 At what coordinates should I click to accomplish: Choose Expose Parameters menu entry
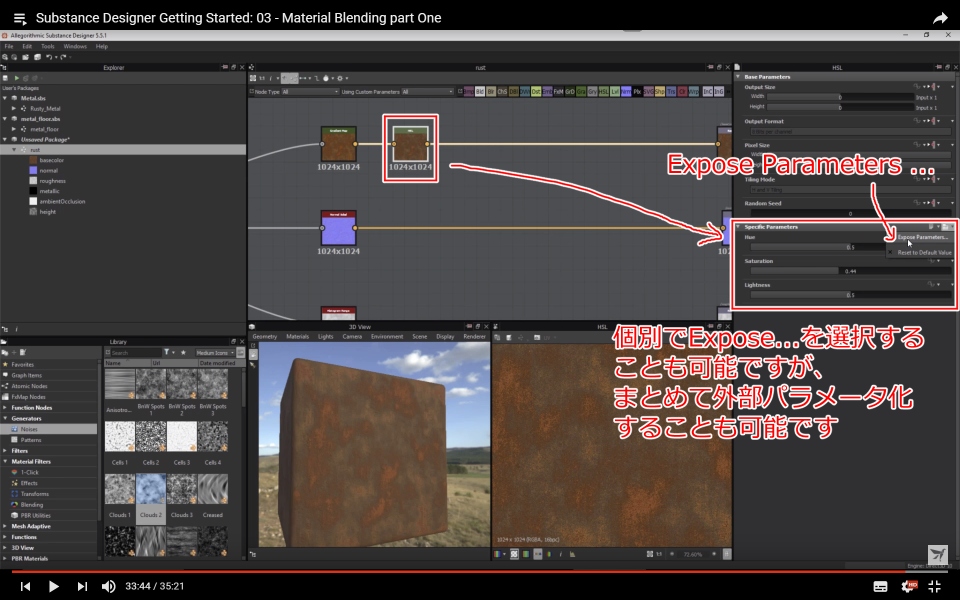click(x=923, y=238)
